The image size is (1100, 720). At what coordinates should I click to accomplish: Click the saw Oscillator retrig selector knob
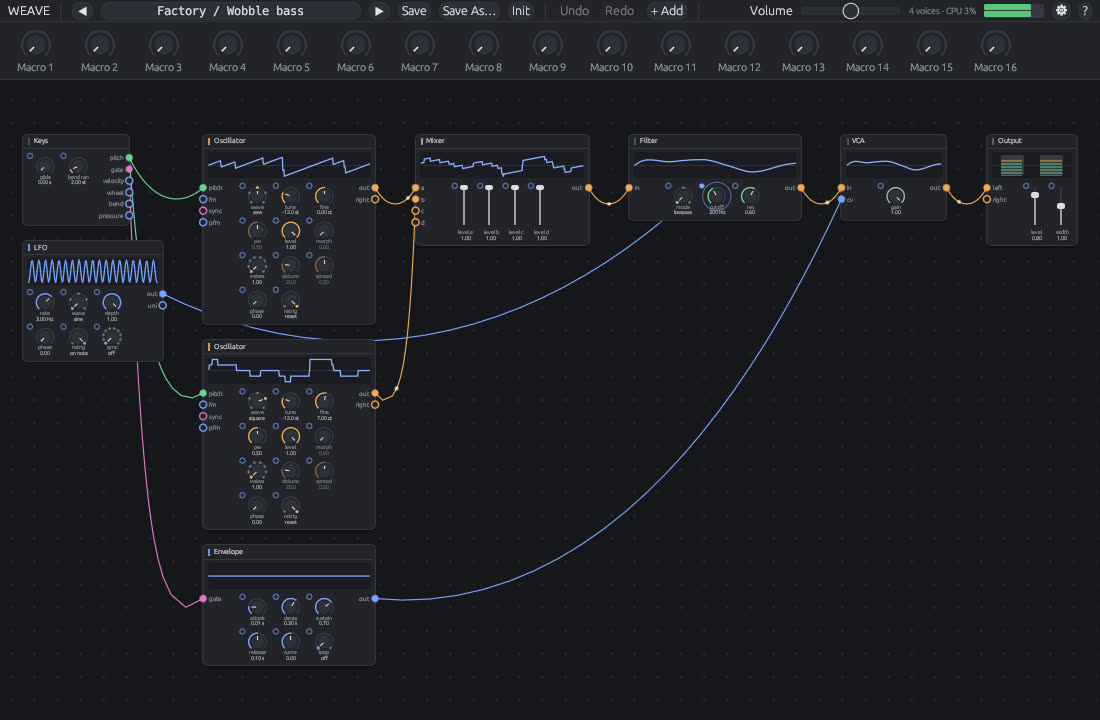290,300
